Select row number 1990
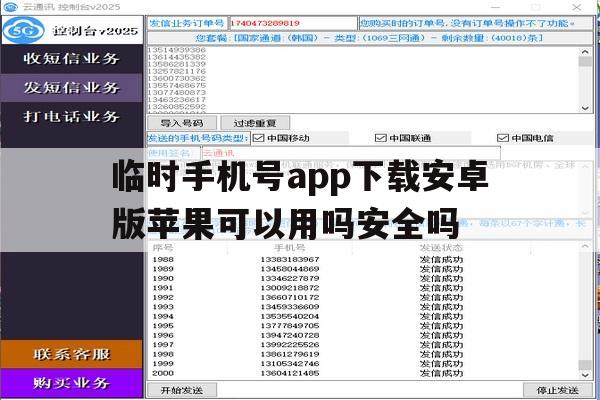 coord(163,278)
